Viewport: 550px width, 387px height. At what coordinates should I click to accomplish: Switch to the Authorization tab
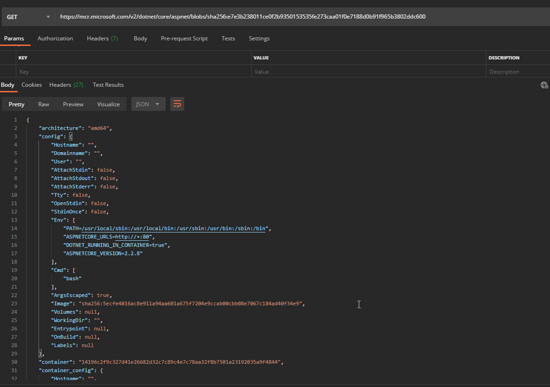click(x=55, y=39)
